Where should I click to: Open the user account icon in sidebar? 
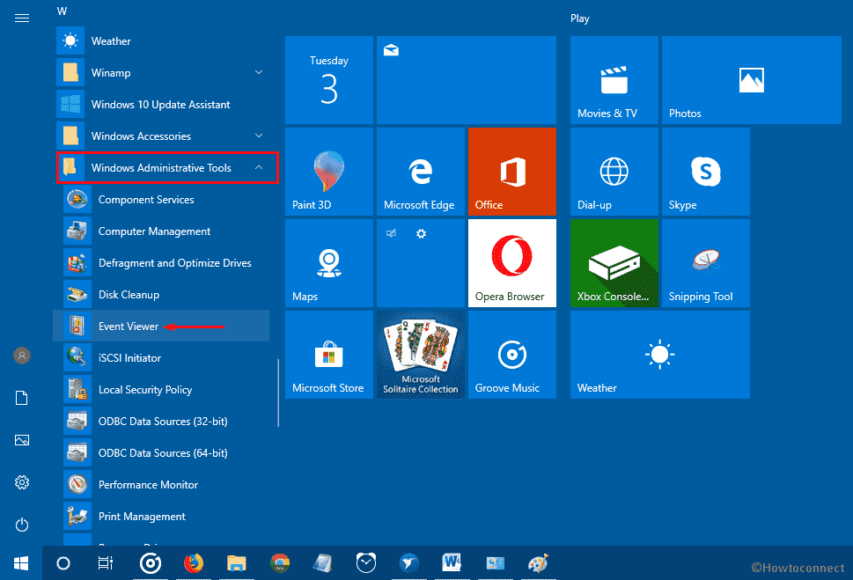pos(22,356)
